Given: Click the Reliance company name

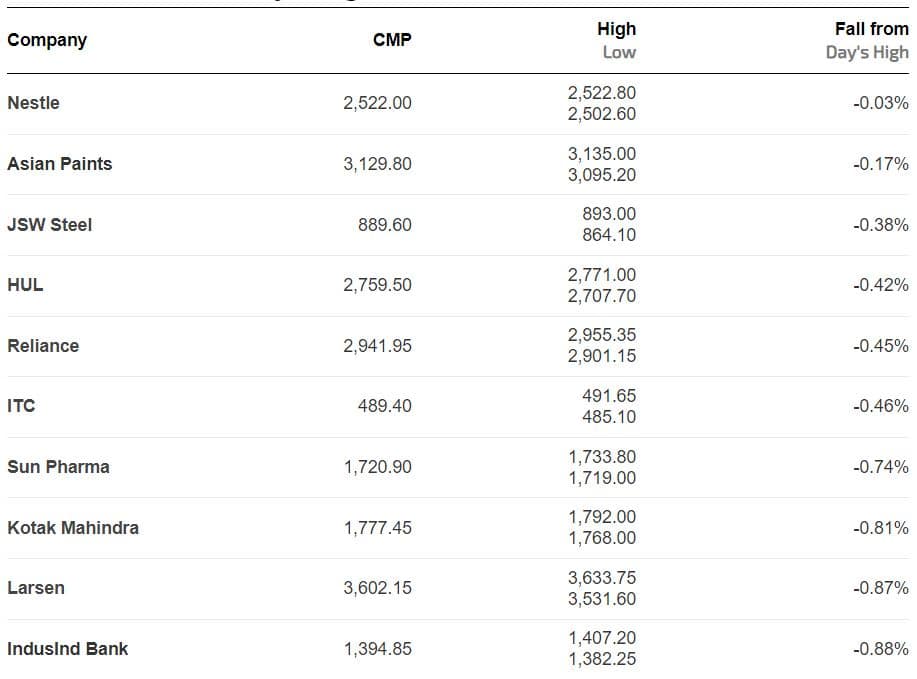Looking at the screenshot, I should (43, 346).
